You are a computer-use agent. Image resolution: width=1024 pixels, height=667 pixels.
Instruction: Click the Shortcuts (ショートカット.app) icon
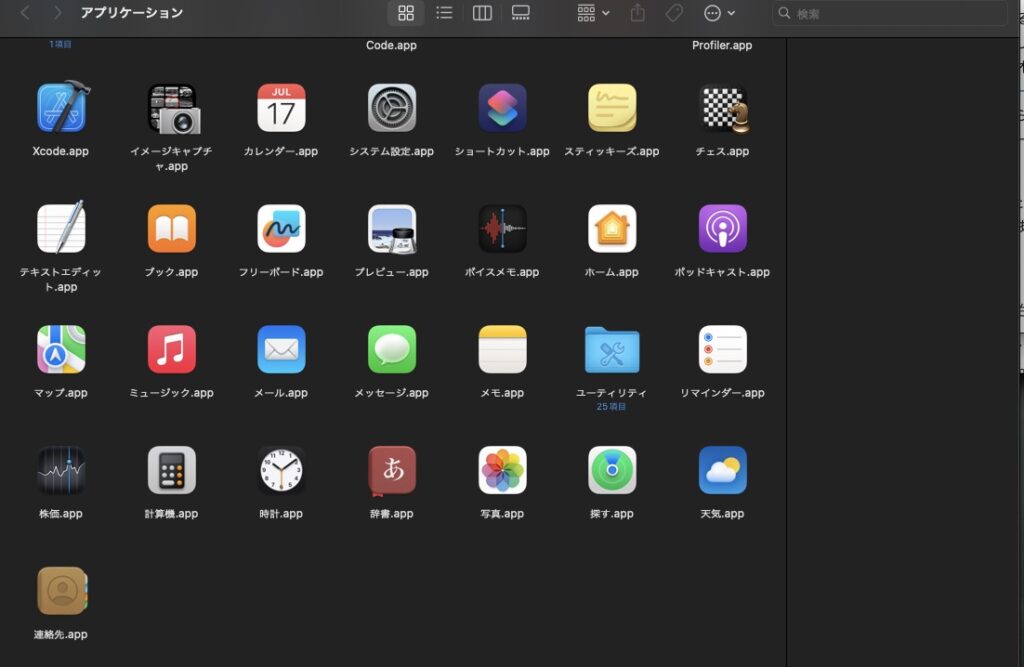502,108
